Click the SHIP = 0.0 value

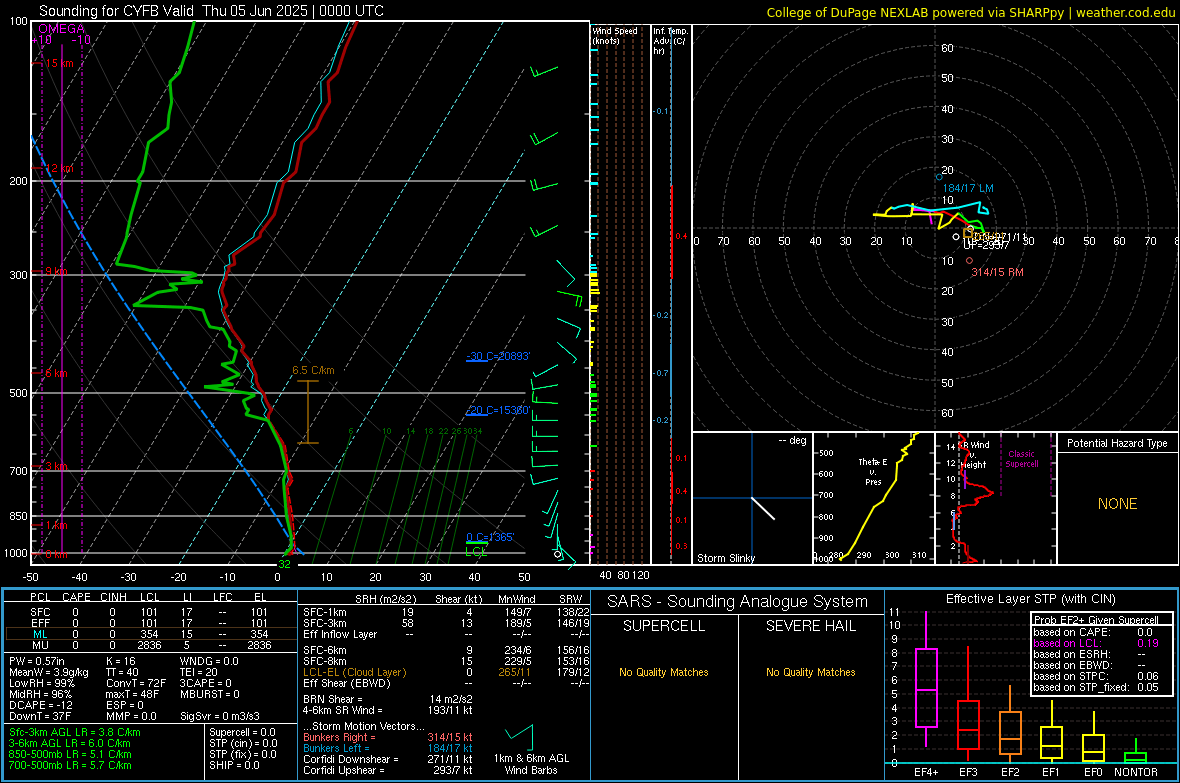[234, 765]
